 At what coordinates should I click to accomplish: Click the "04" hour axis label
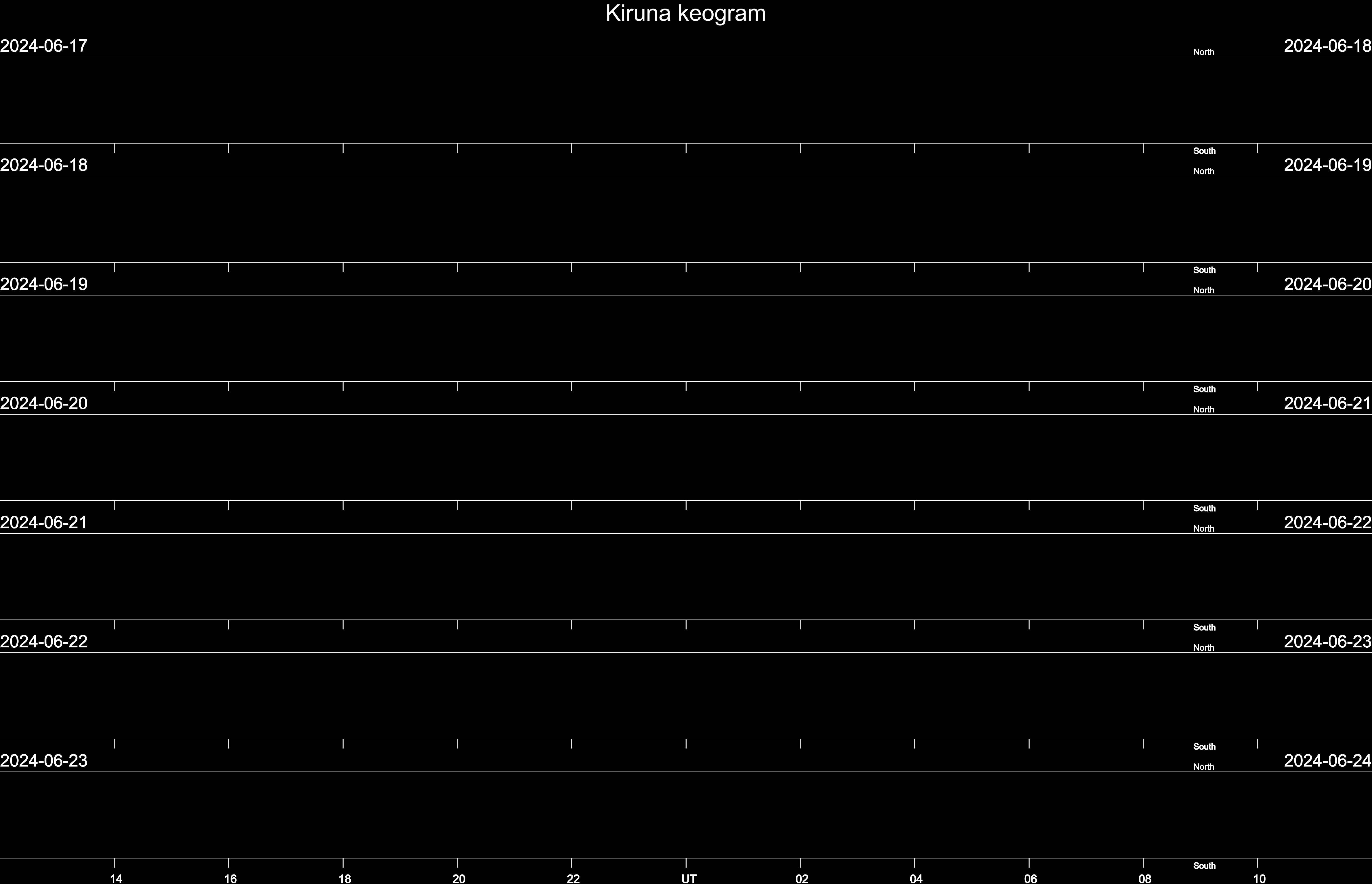(x=916, y=878)
